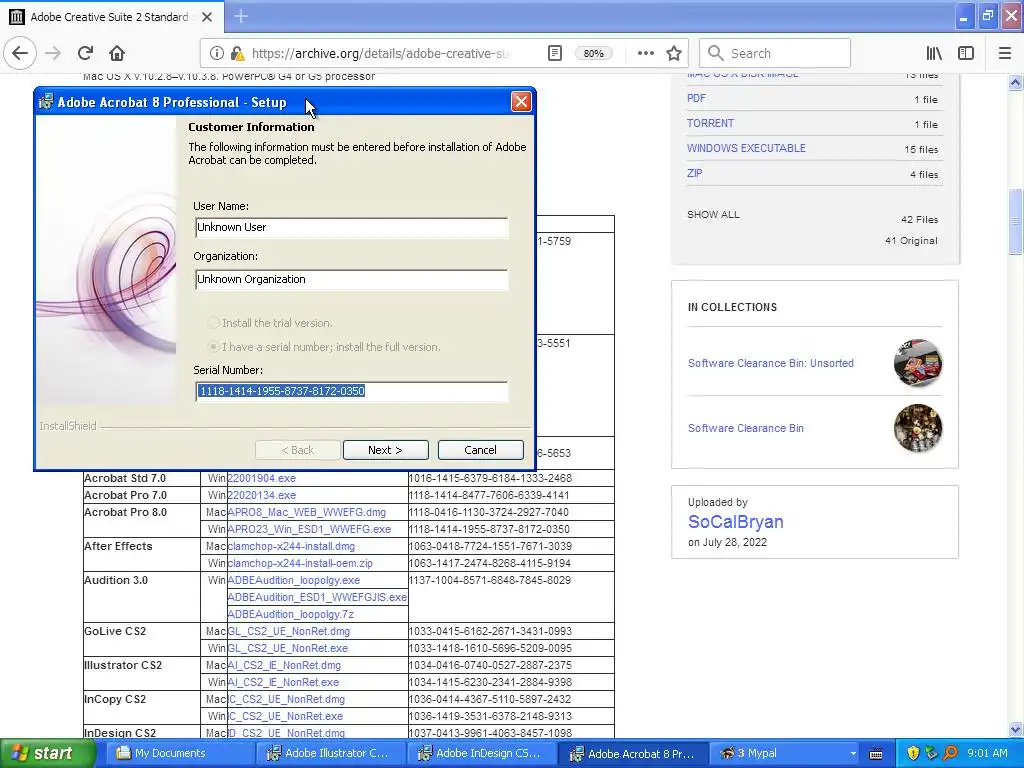The width and height of the screenshot is (1024, 768).
Task: Download ADBEAudition_loopolgy.7z
Action: (291, 614)
